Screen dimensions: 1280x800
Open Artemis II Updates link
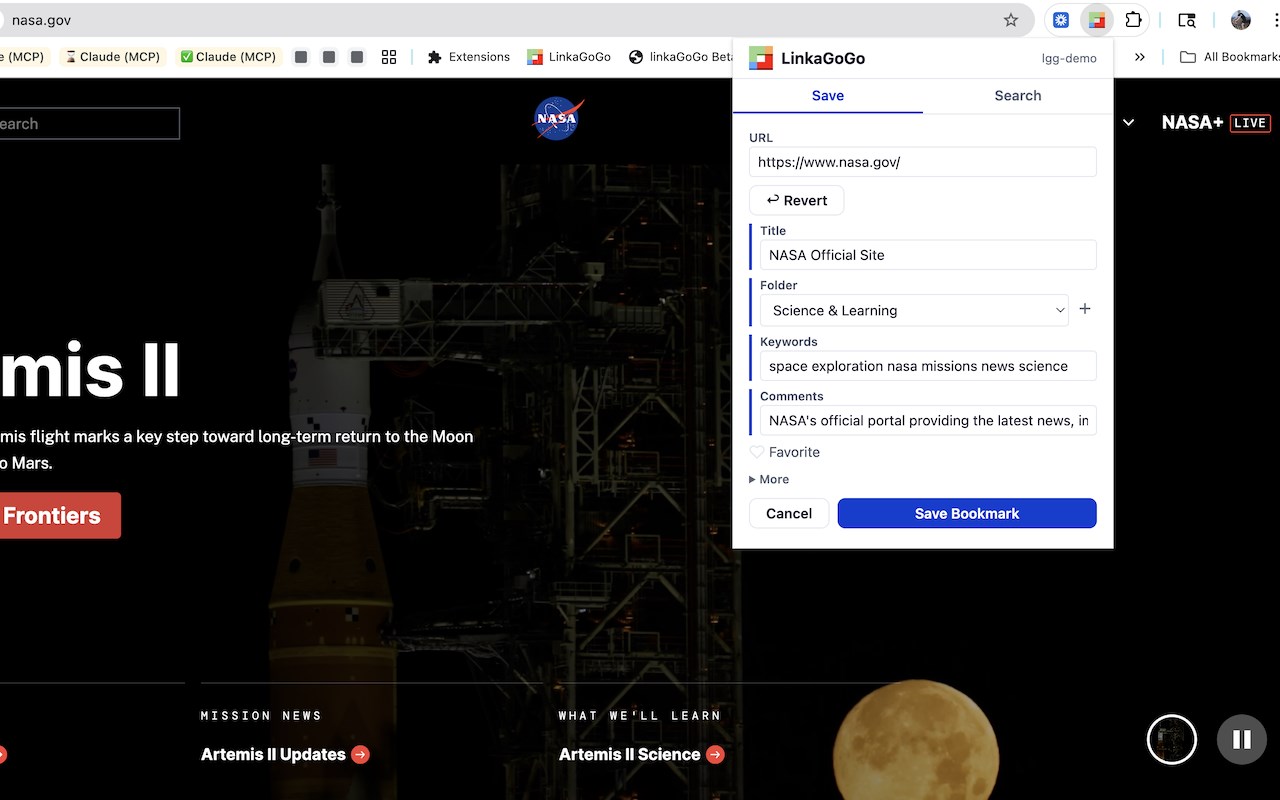click(273, 755)
